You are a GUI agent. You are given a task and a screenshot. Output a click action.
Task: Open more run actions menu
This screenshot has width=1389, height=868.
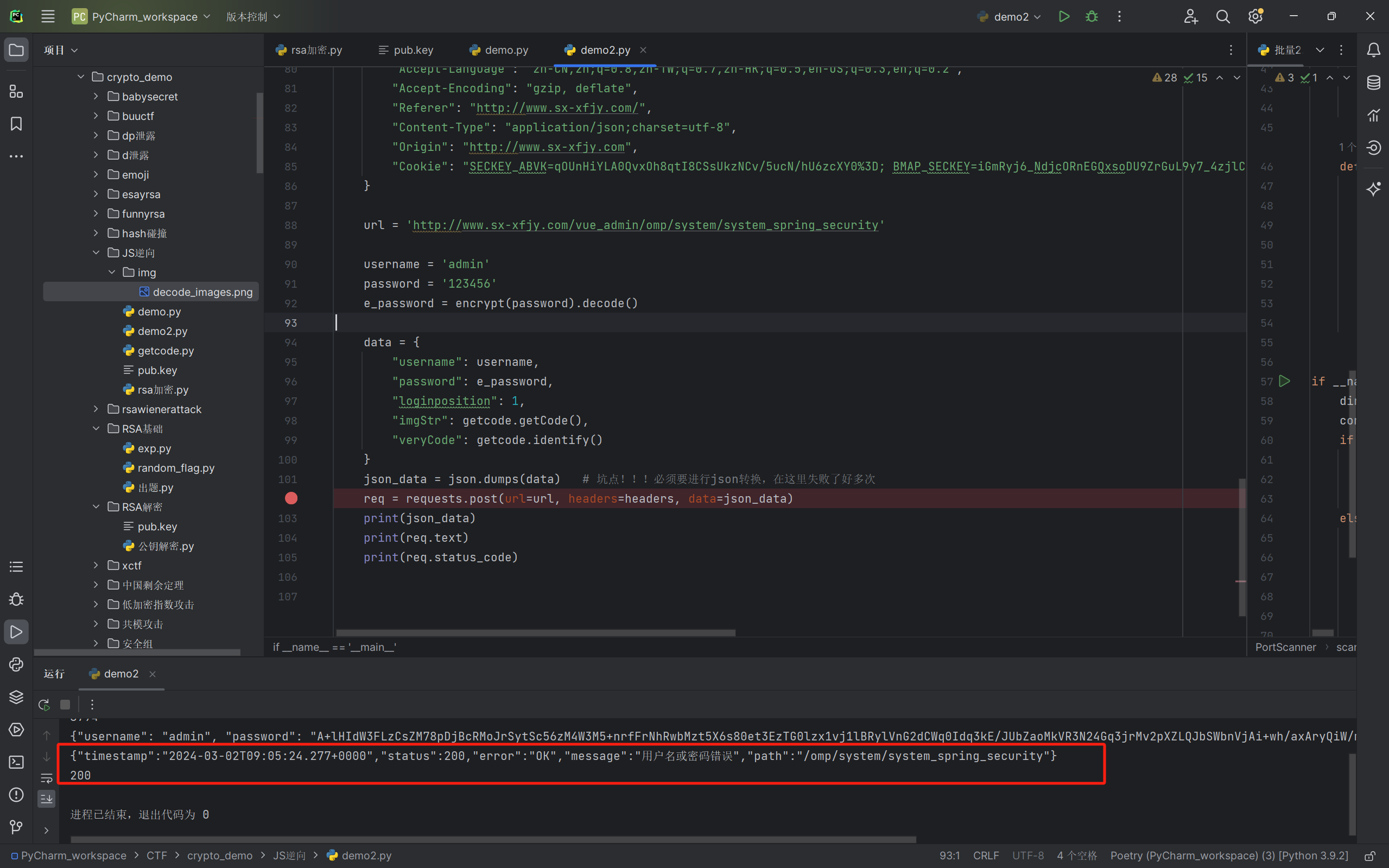[x=1119, y=17]
